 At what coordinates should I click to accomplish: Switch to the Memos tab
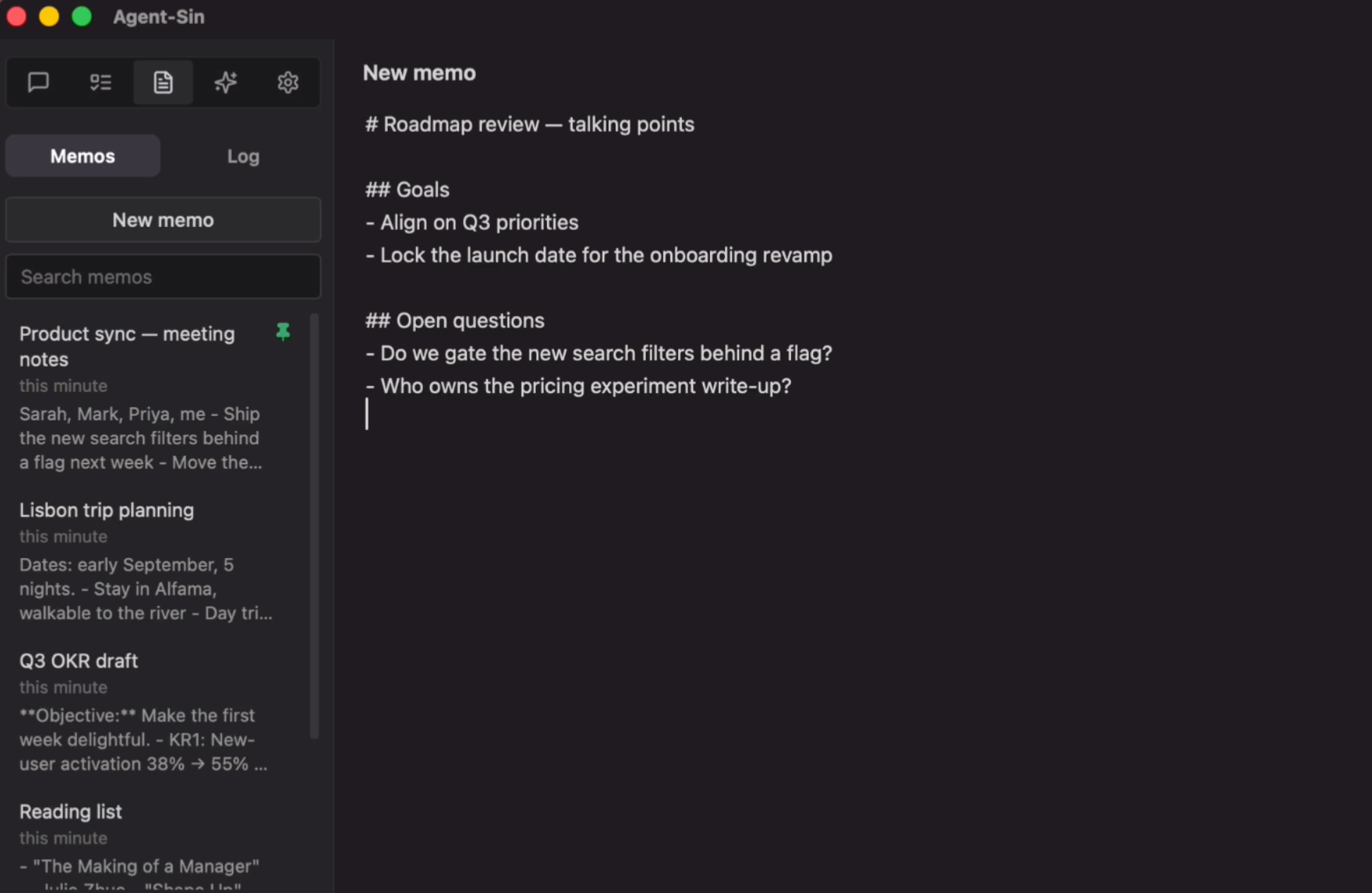[82, 156]
